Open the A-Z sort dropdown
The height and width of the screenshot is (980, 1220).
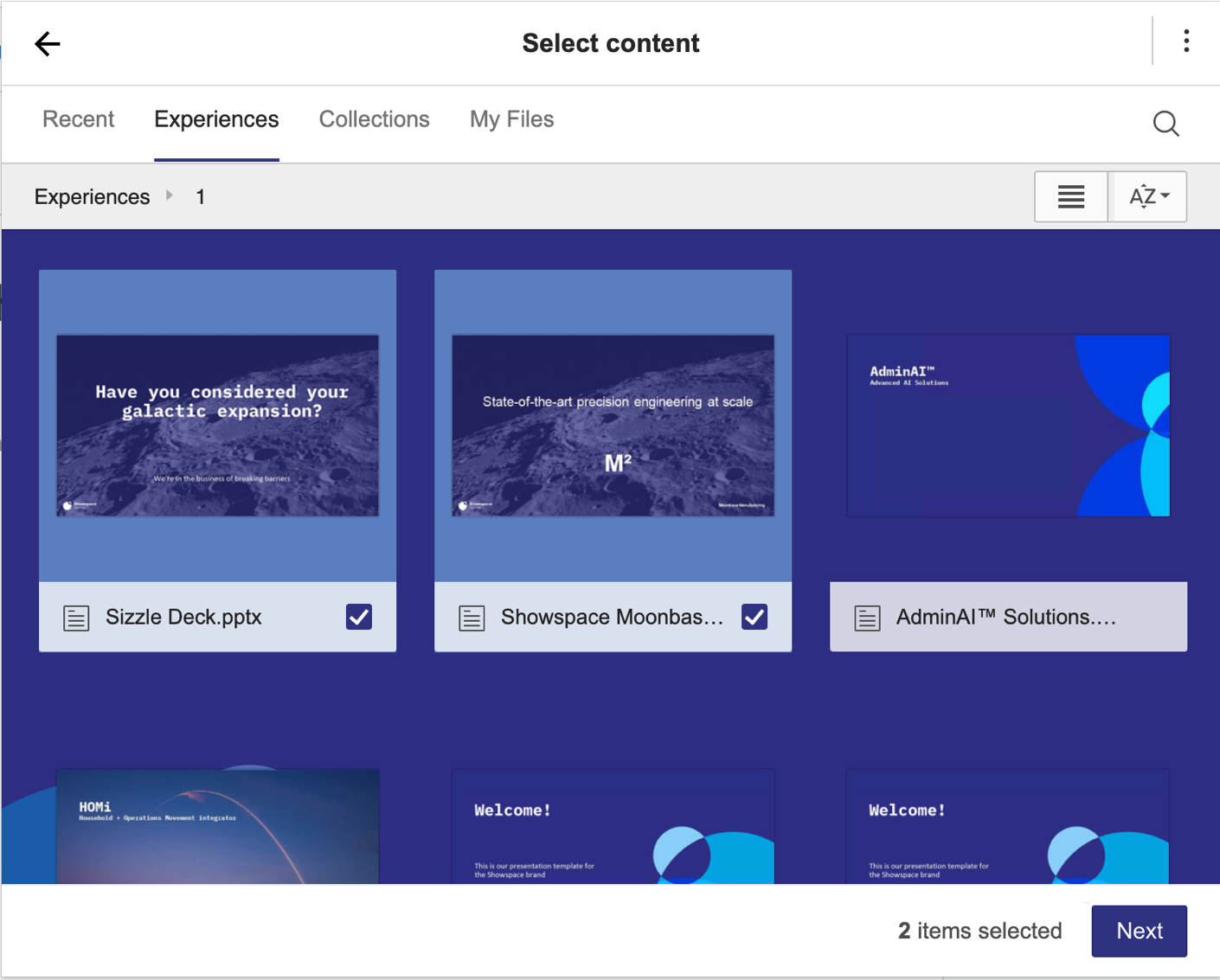tap(1148, 197)
